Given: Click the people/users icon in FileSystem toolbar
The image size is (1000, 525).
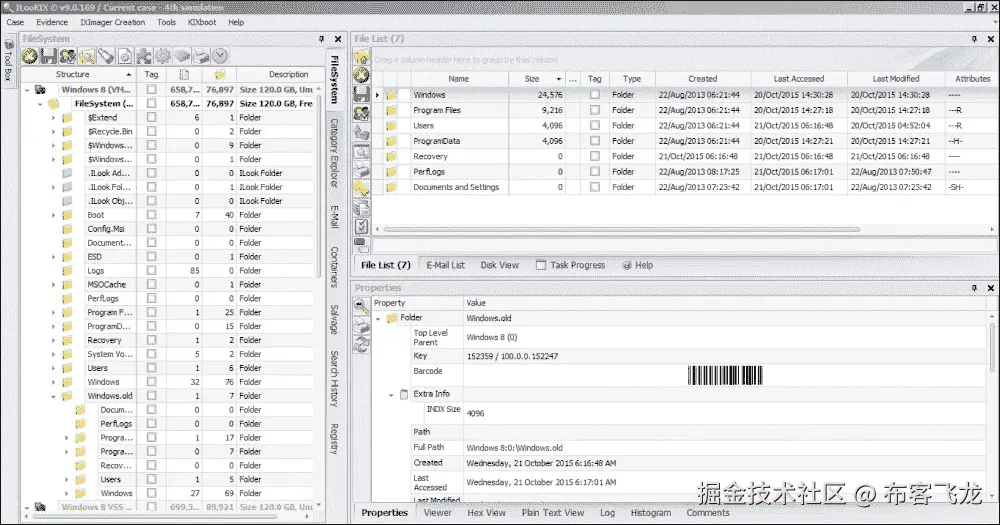Looking at the screenshot, I should [68, 56].
